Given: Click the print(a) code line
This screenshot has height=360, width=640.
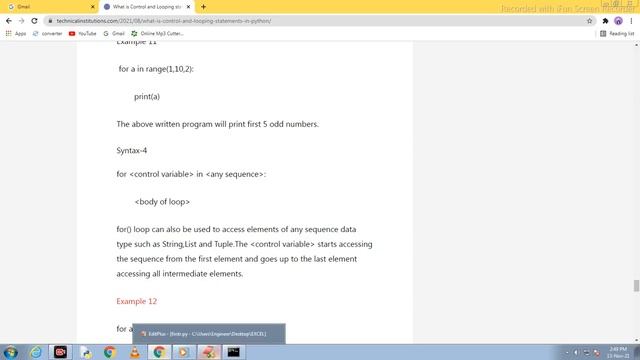Looking at the screenshot, I should [x=147, y=97].
